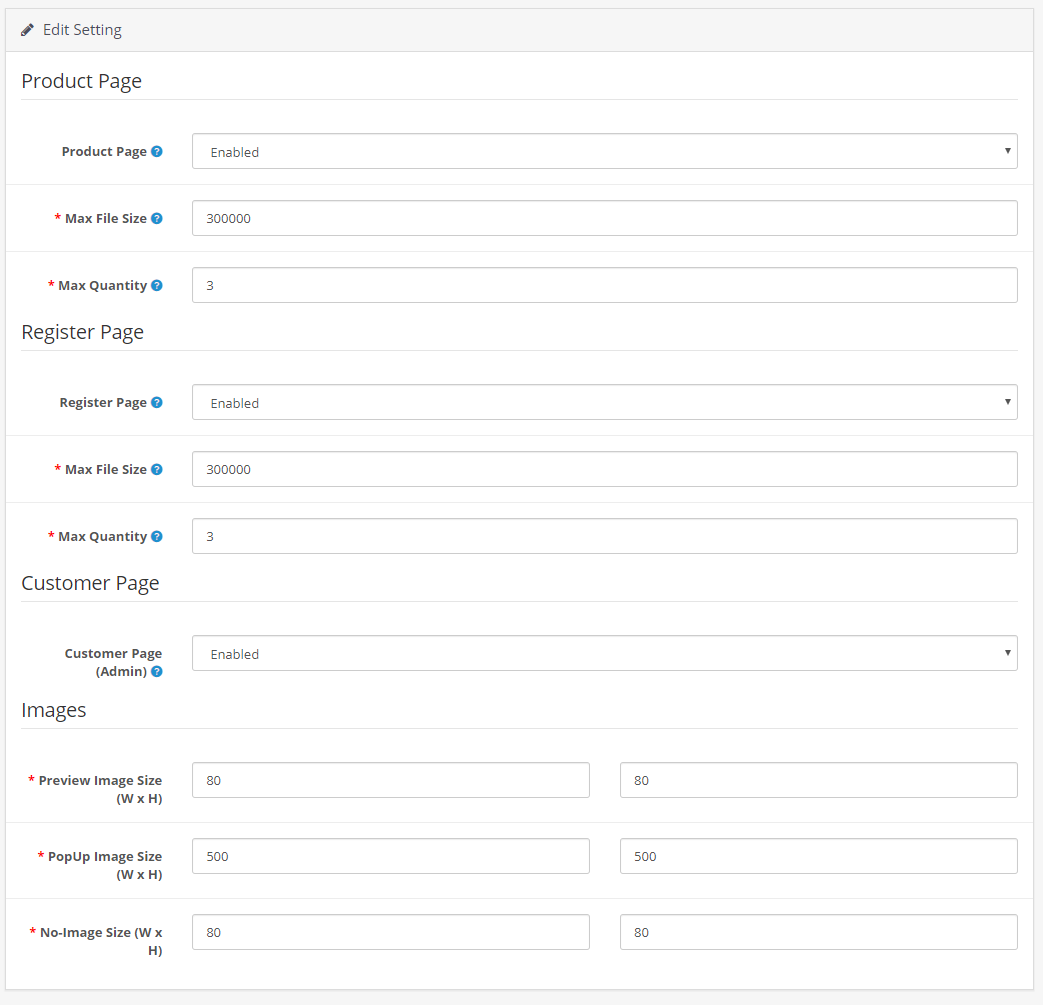Click the Customer Page section heading
Image resolution: width=1043 pixels, height=1005 pixels.
pyautogui.click(x=90, y=583)
